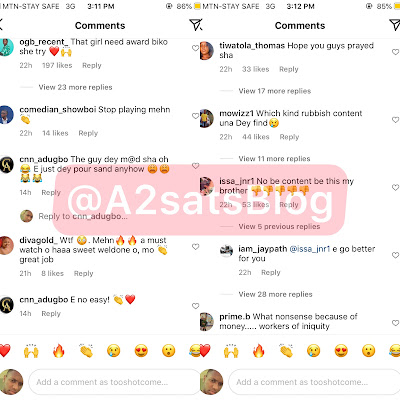Like mowizz1's comment using the heart icon
400x400 pixels.
pyautogui.click(x=395, y=120)
